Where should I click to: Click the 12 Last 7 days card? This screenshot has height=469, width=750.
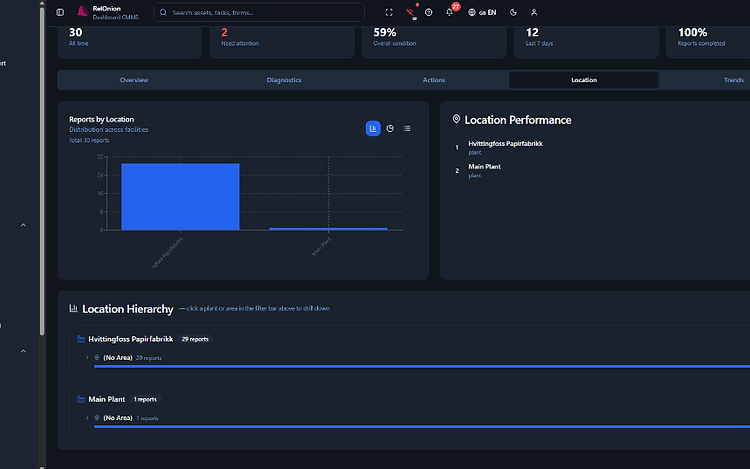click(586, 42)
